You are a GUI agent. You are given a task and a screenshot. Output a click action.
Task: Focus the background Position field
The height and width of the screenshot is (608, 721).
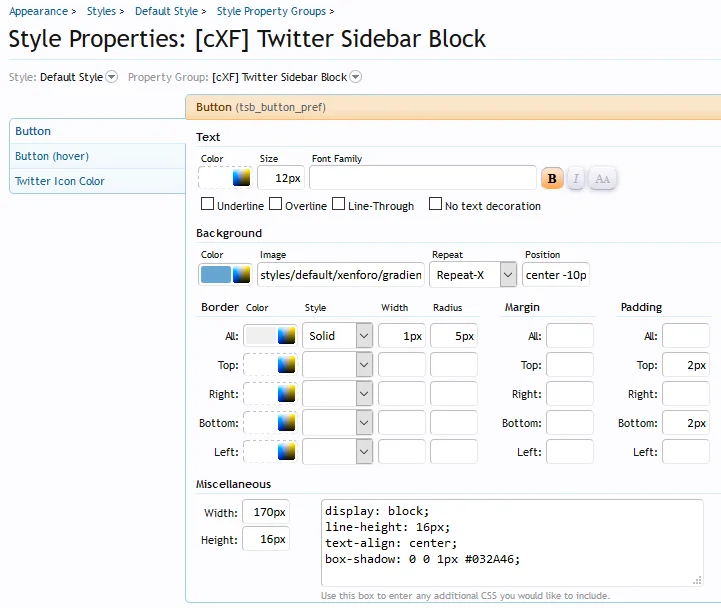[556, 275]
